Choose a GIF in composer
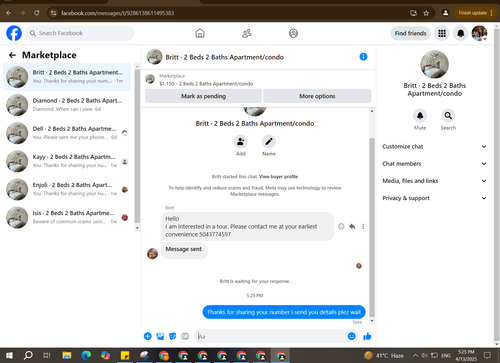 click(185, 336)
